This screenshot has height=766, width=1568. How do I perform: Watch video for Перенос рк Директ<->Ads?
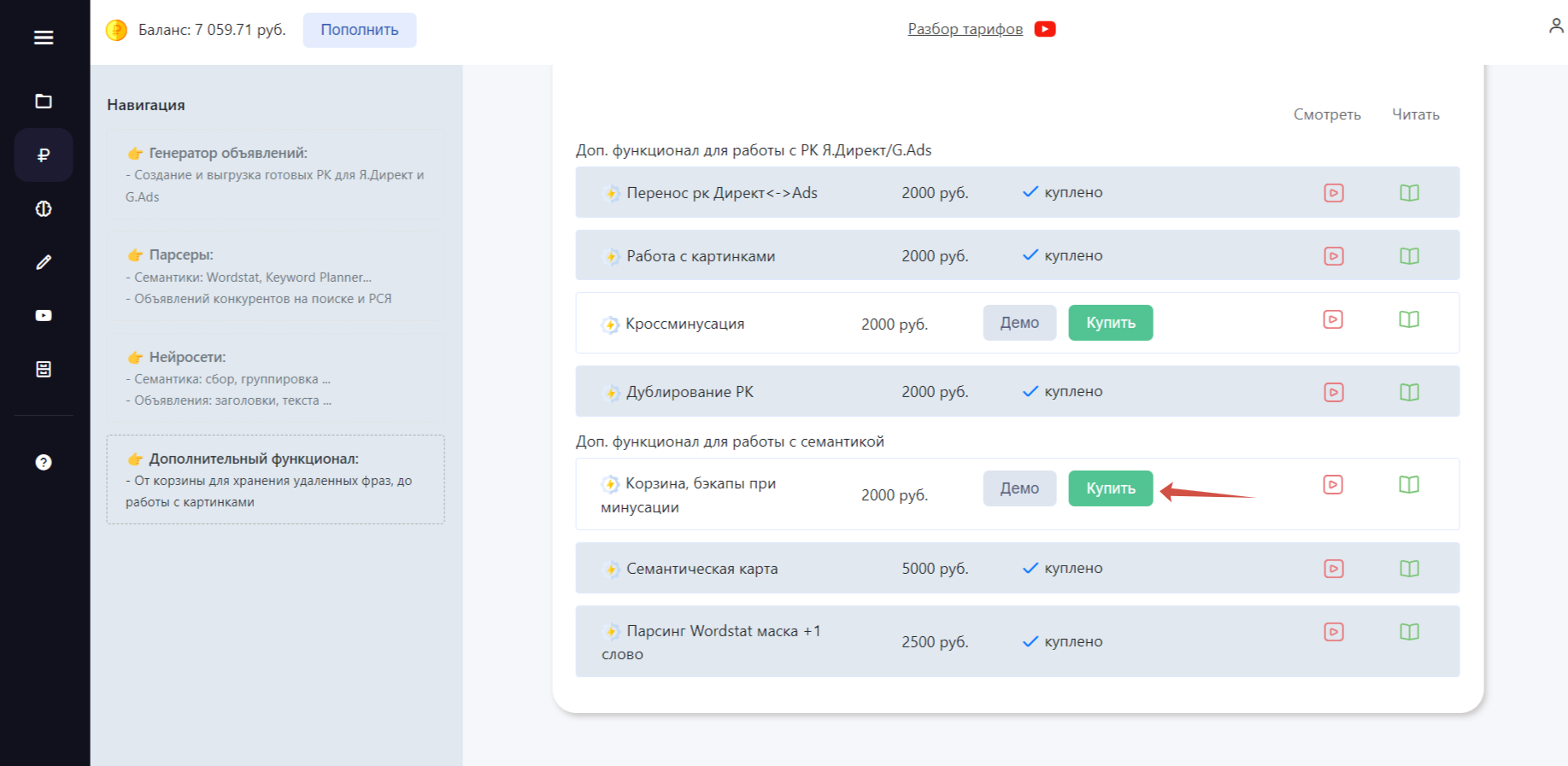[1334, 193]
